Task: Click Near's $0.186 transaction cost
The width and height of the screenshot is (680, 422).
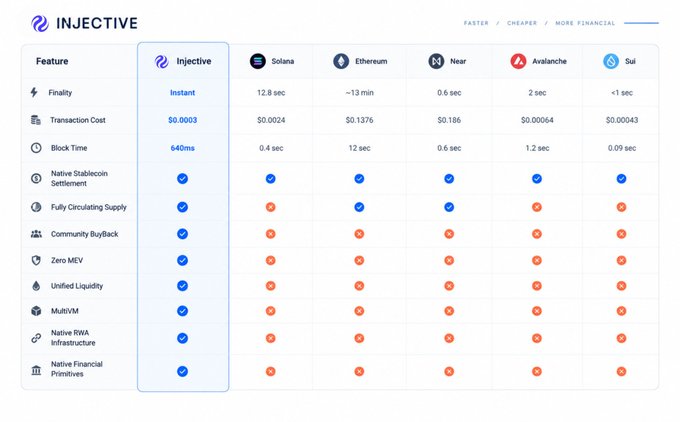Action: (449, 120)
